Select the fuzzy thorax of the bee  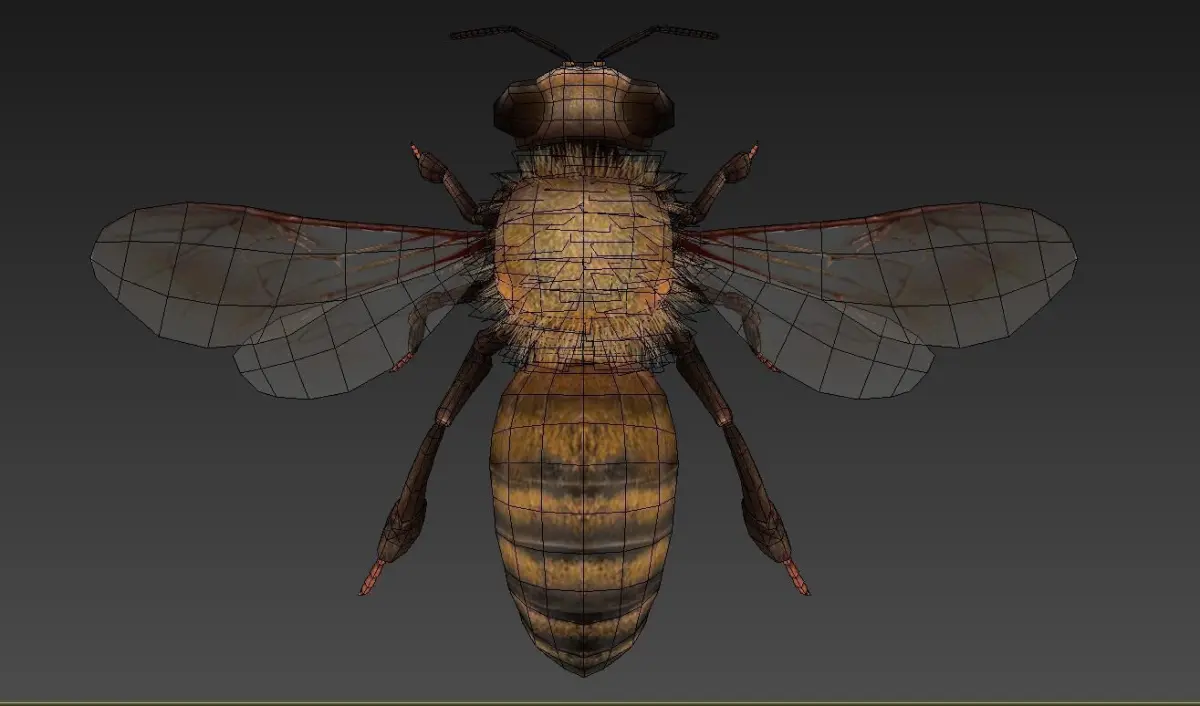[584, 262]
